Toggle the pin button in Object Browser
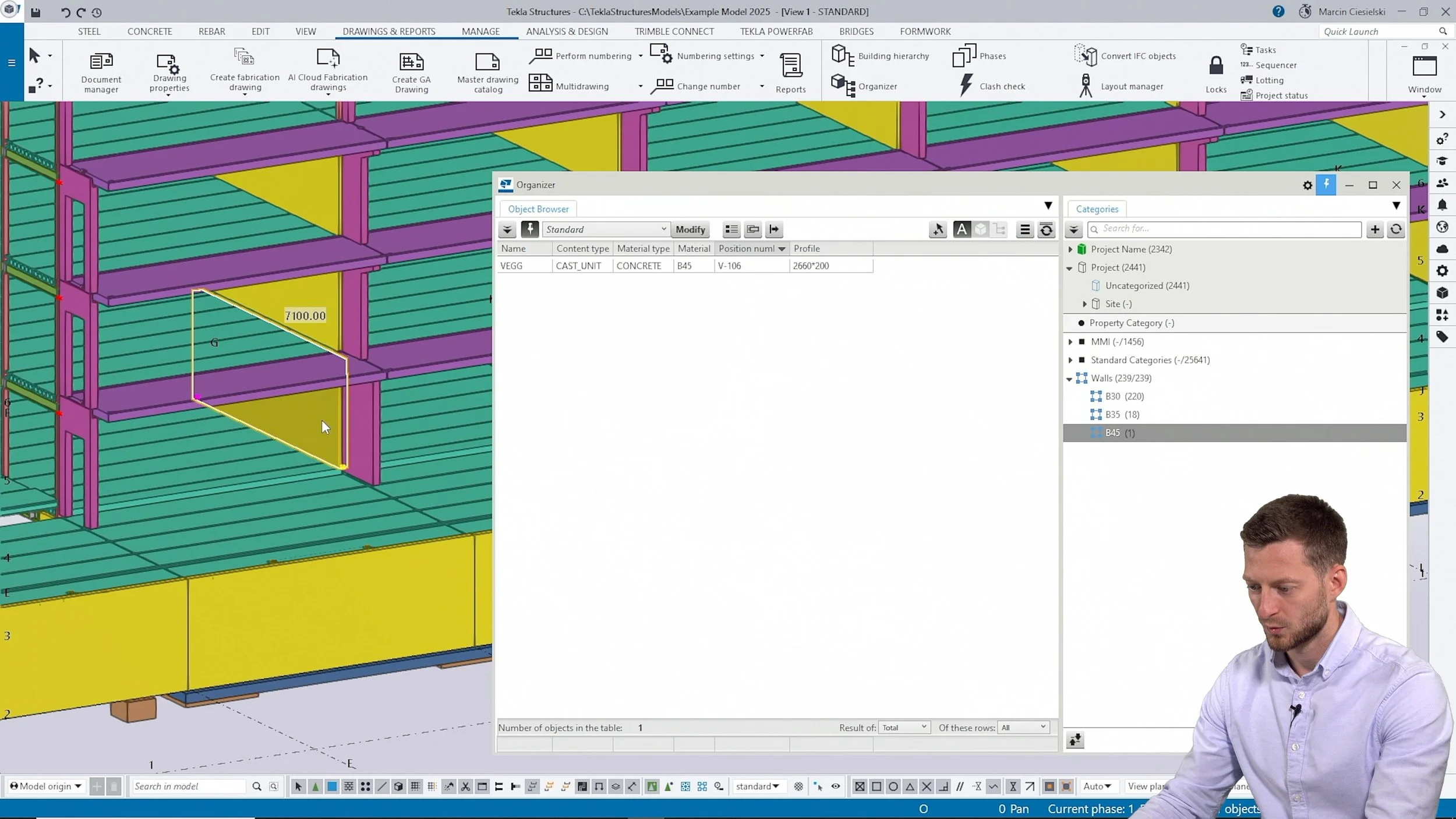Screen dimensions: 1456x819 [x=529, y=229]
